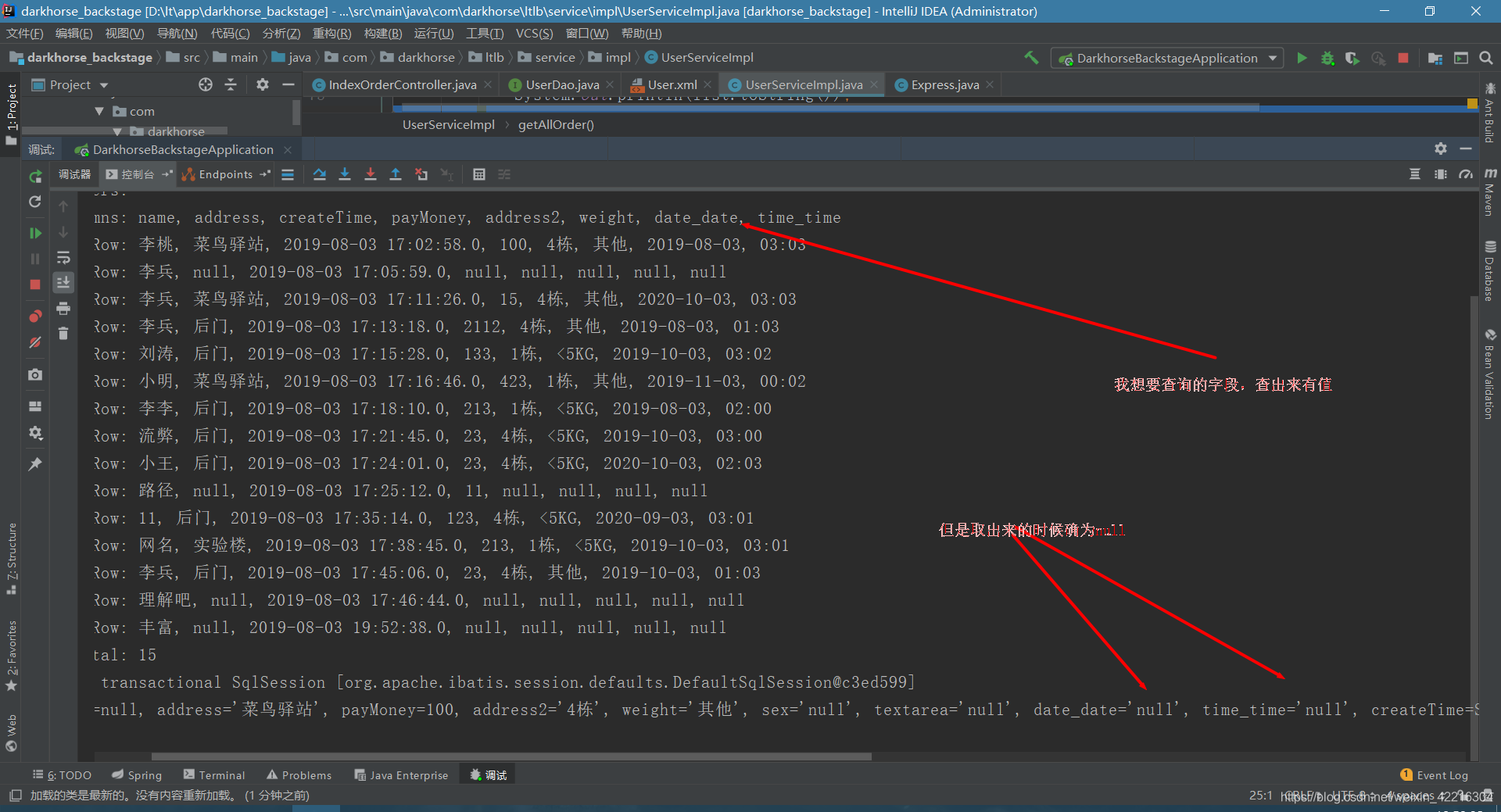This screenshot has height=812, width=1501.
Task: Run DarkhorseBackstageApplication with green play icon
Action: click(x=1302, y=58)
